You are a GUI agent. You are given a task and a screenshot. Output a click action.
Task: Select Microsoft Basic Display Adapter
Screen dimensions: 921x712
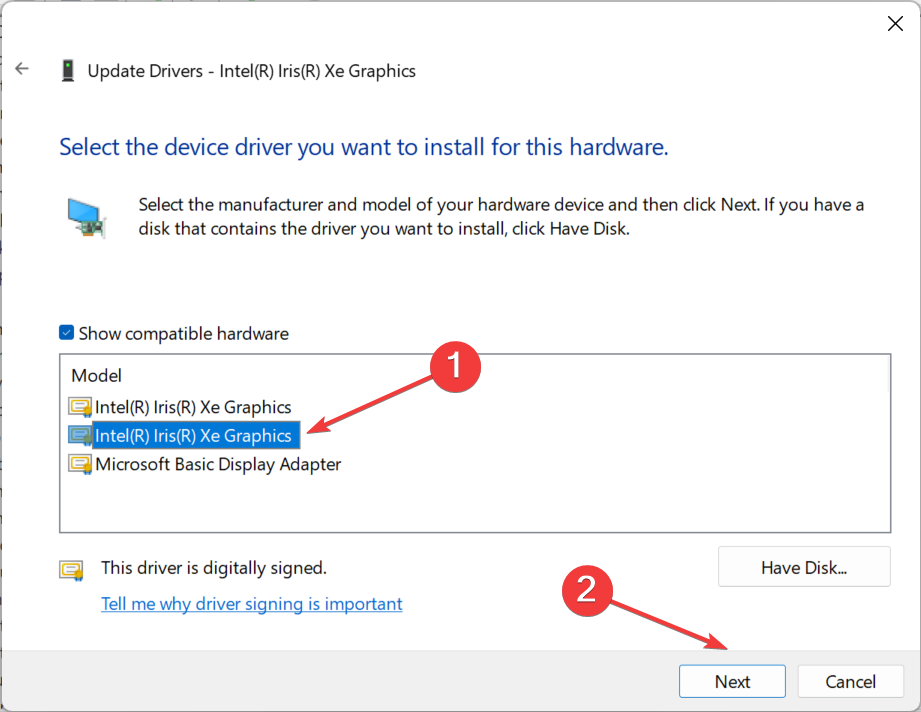(218, 464)
